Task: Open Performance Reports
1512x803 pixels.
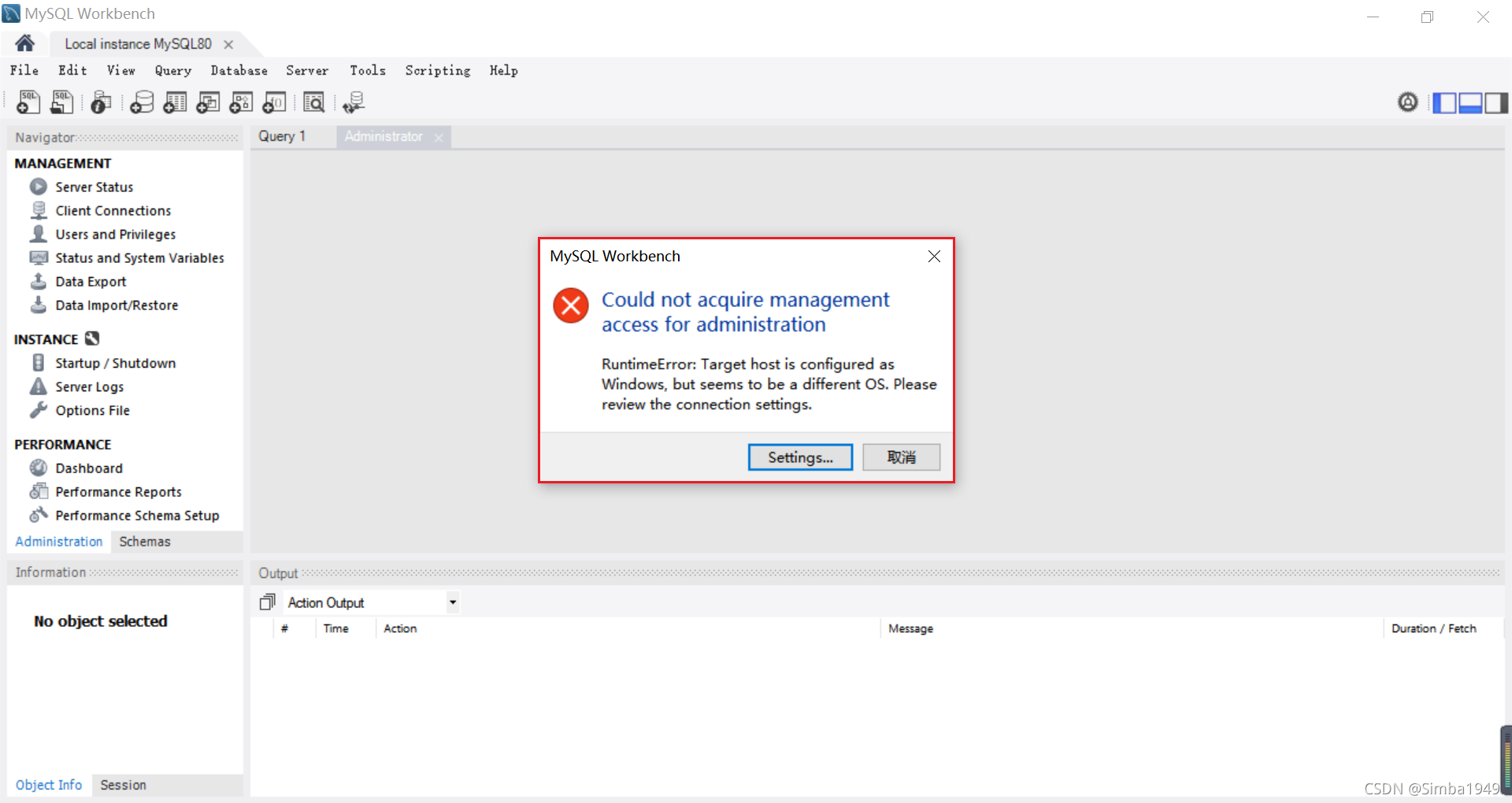Action: pyautogui.click(x=118, y=491)
